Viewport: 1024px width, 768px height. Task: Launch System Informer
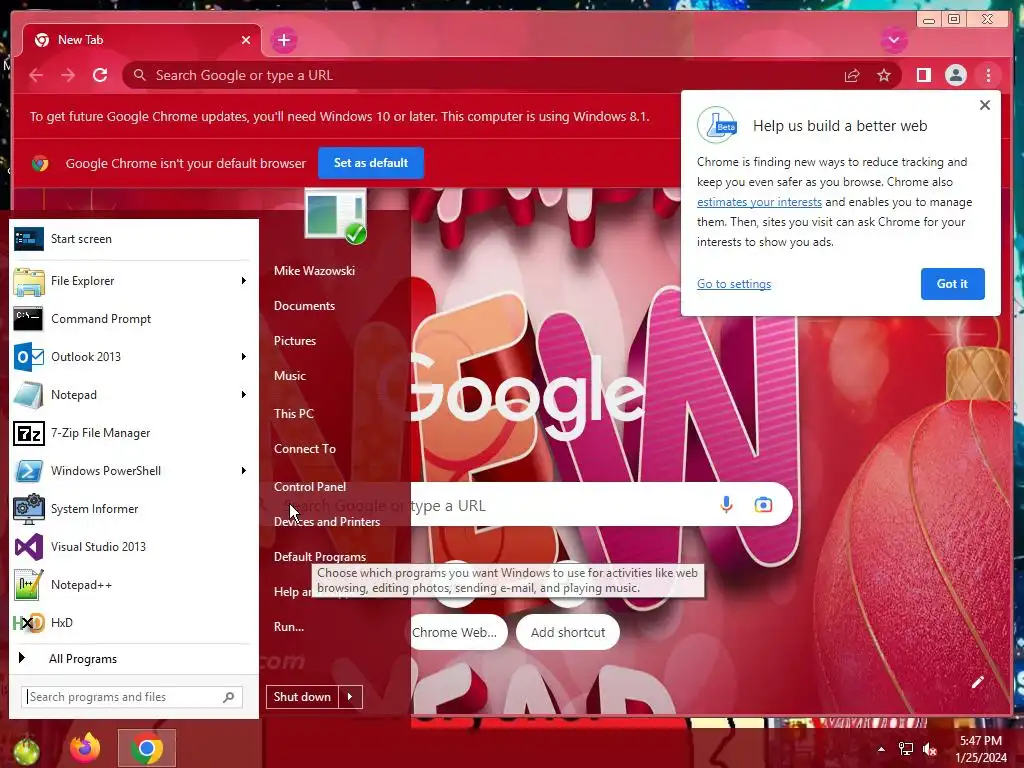(x=134, y=509)
